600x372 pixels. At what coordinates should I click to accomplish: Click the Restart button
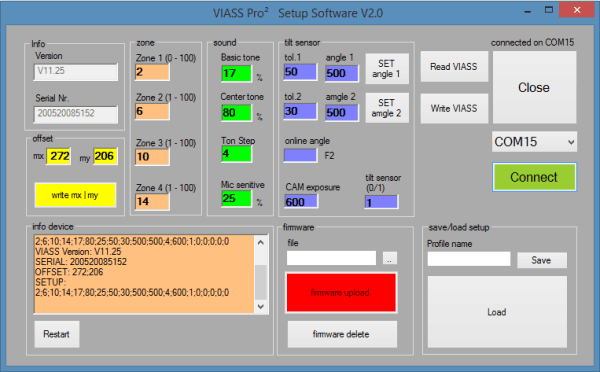pos(57,334)
